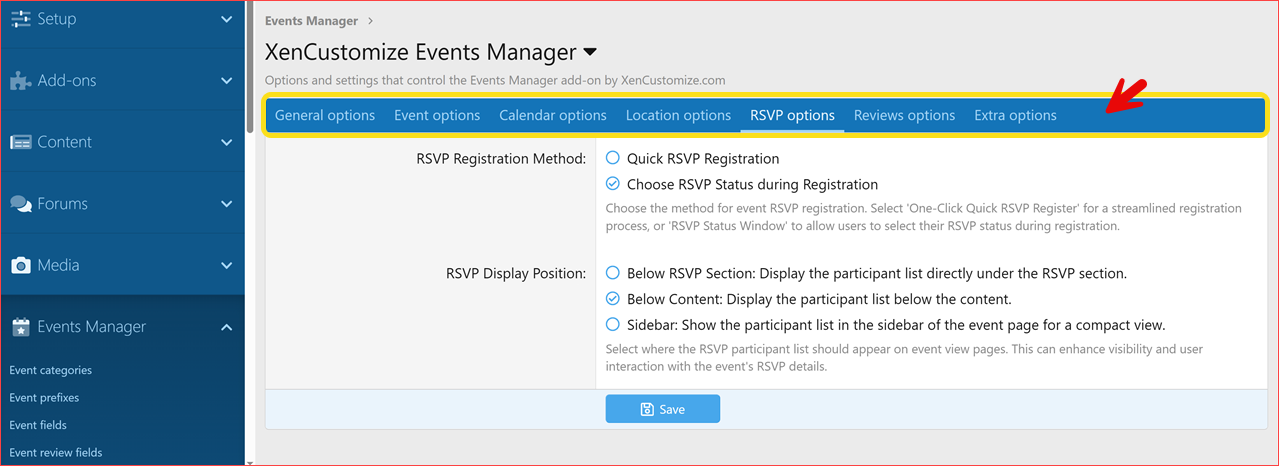This screenshot has height=466, width=1279.
Task: Switch to the Calendar options tab
Action: (553, 115)
